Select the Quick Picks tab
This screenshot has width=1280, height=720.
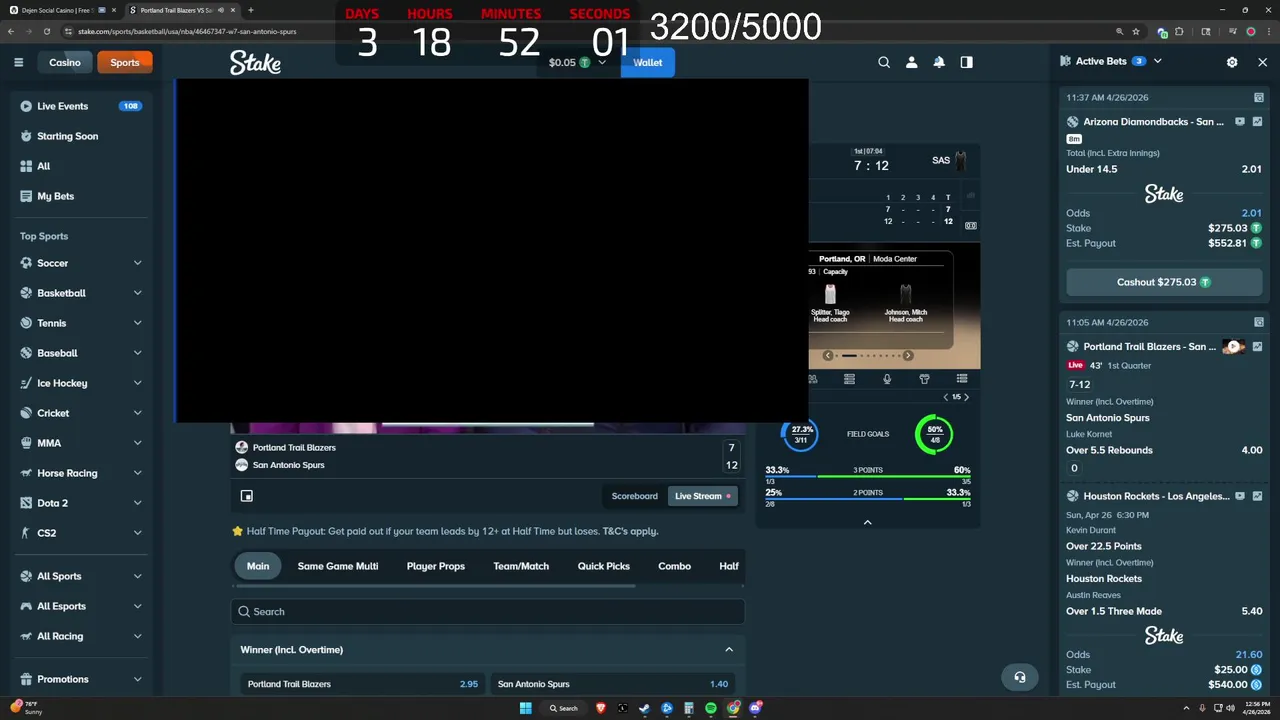pyautogui.click(x=604, y=566)
